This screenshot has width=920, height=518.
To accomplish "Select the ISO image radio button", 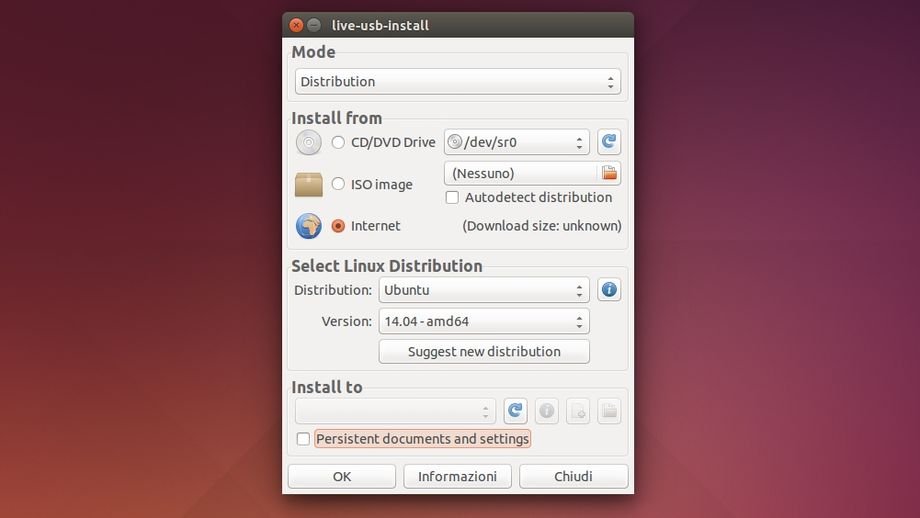I will [338, 184].
